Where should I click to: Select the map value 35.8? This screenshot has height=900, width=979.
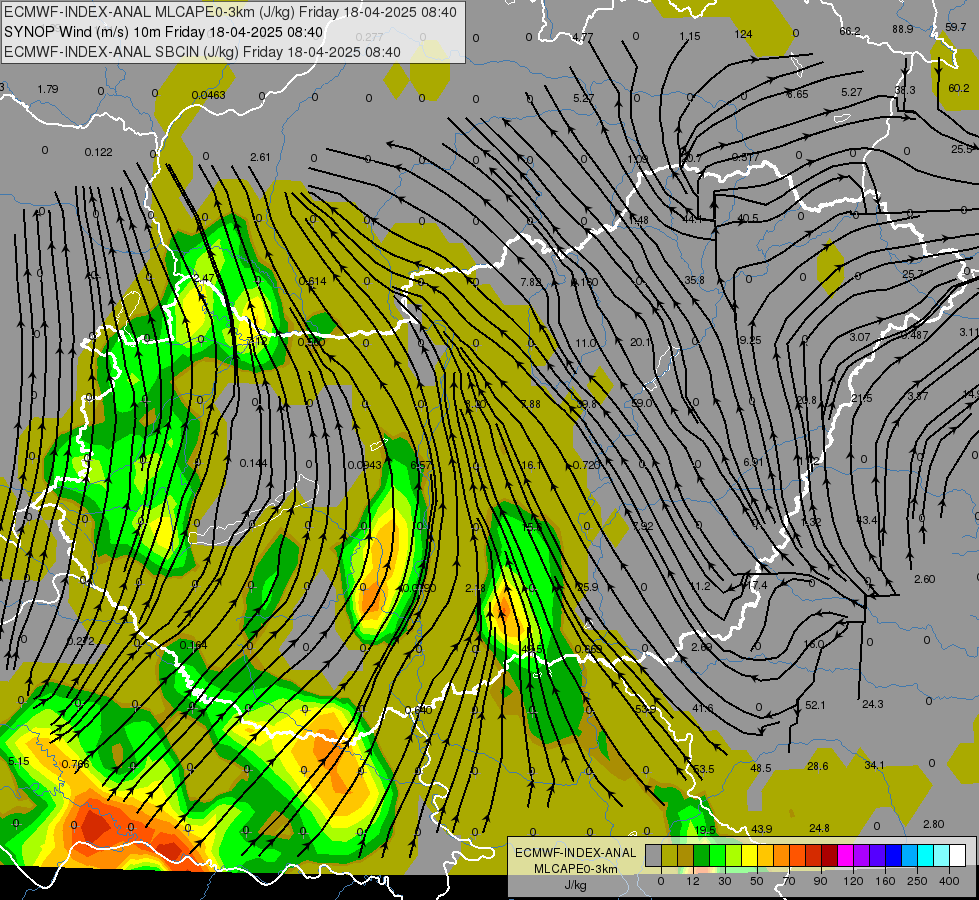tap(694, 280)
